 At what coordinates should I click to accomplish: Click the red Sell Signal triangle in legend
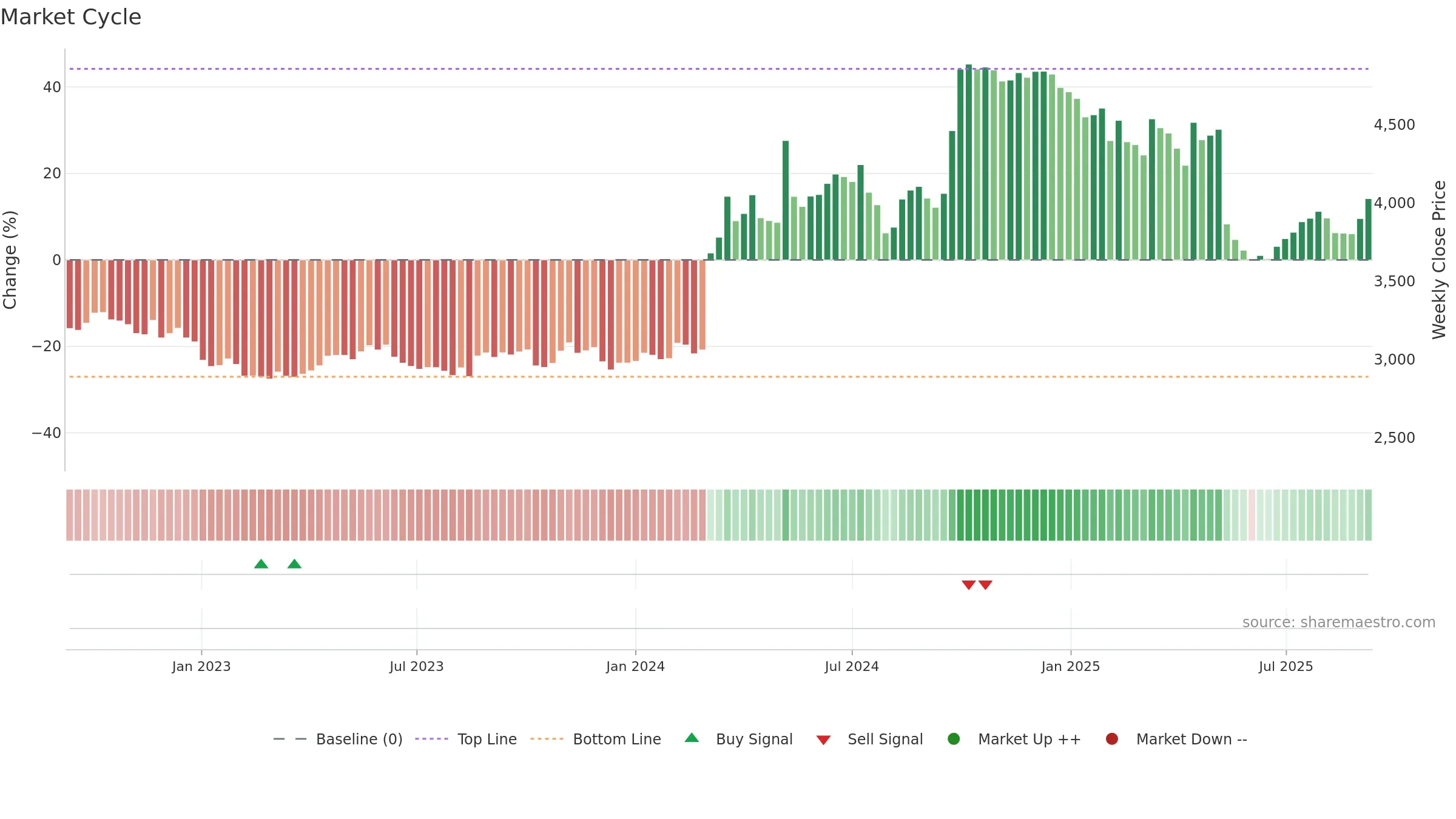click(x=823, y=740)
